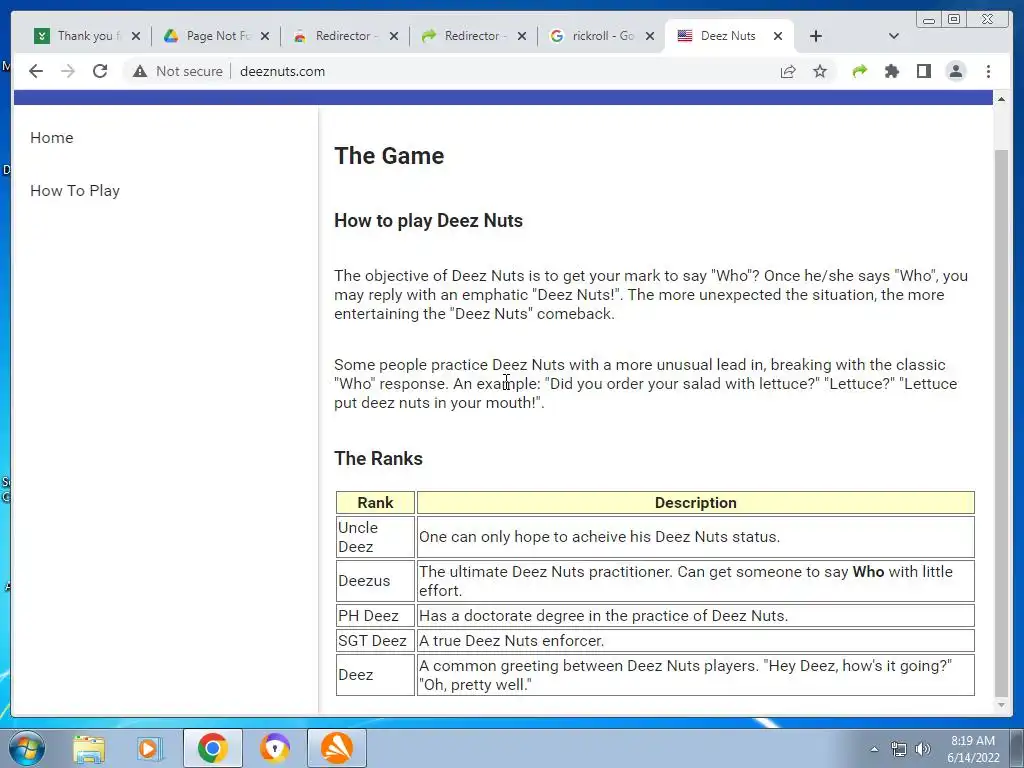The width and height of the screenshot is (1024, 768).
Task: Open the Avast Secure Browser taskbar icon
Action: (275, 748)
